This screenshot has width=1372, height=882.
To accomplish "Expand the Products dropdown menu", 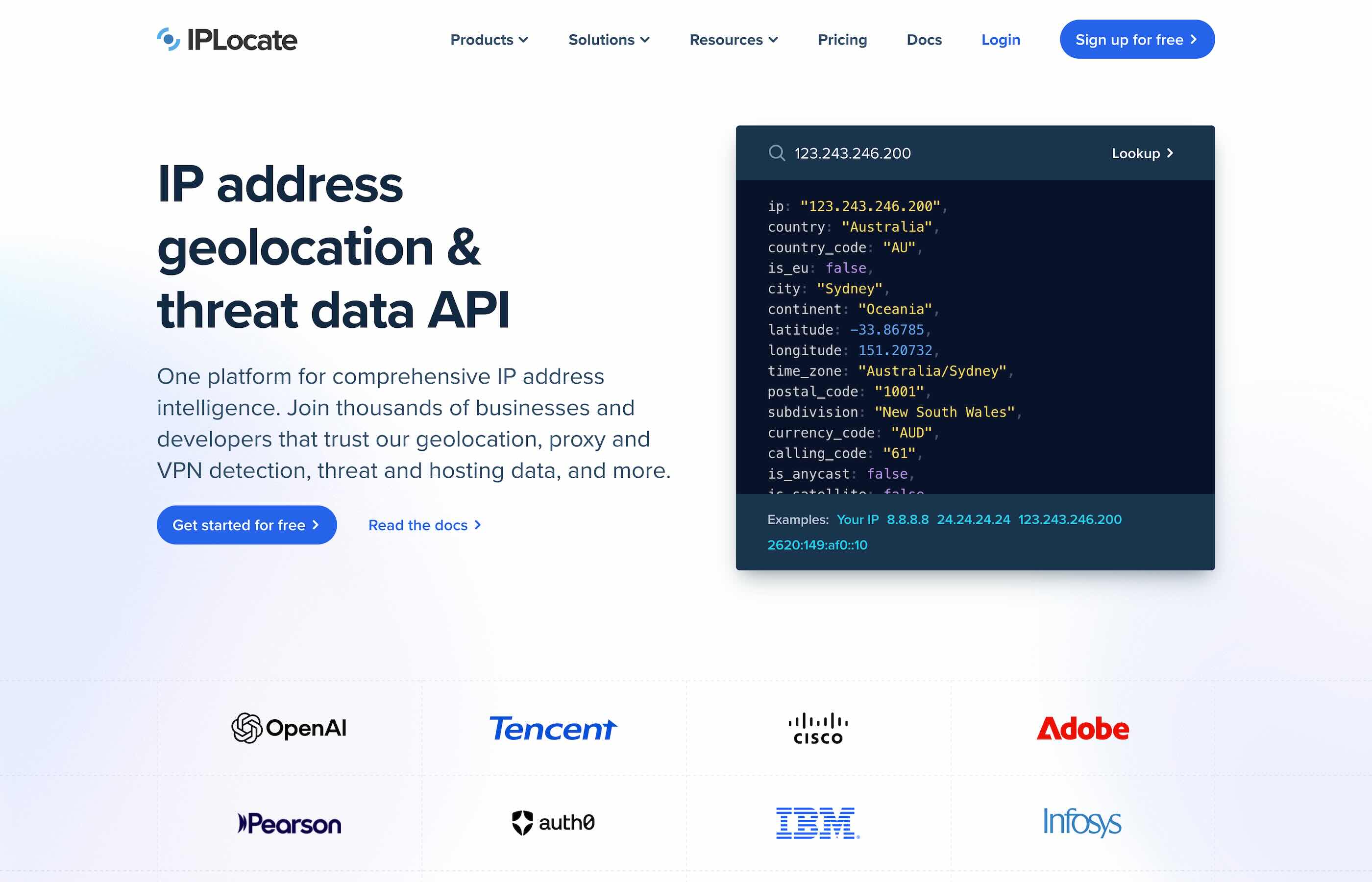I will click(x=489, y=40).
